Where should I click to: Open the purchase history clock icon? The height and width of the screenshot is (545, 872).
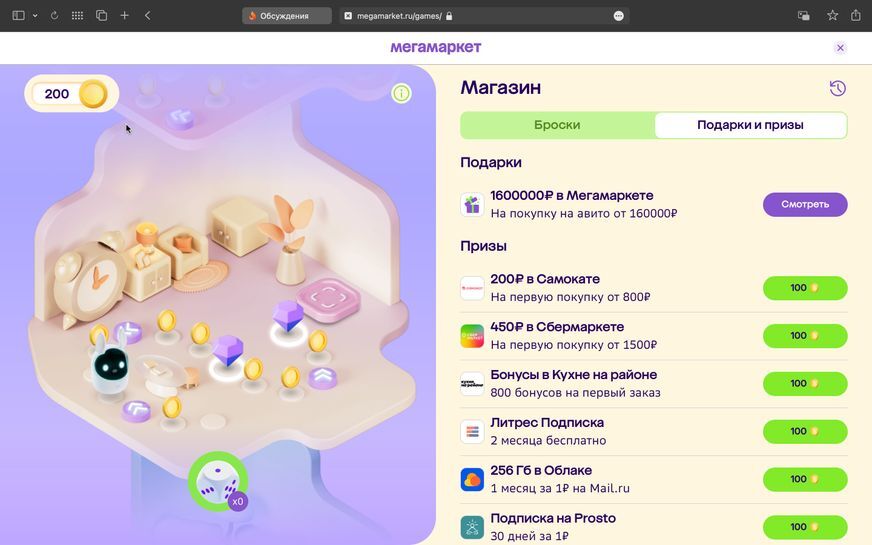tap(838, 88)
